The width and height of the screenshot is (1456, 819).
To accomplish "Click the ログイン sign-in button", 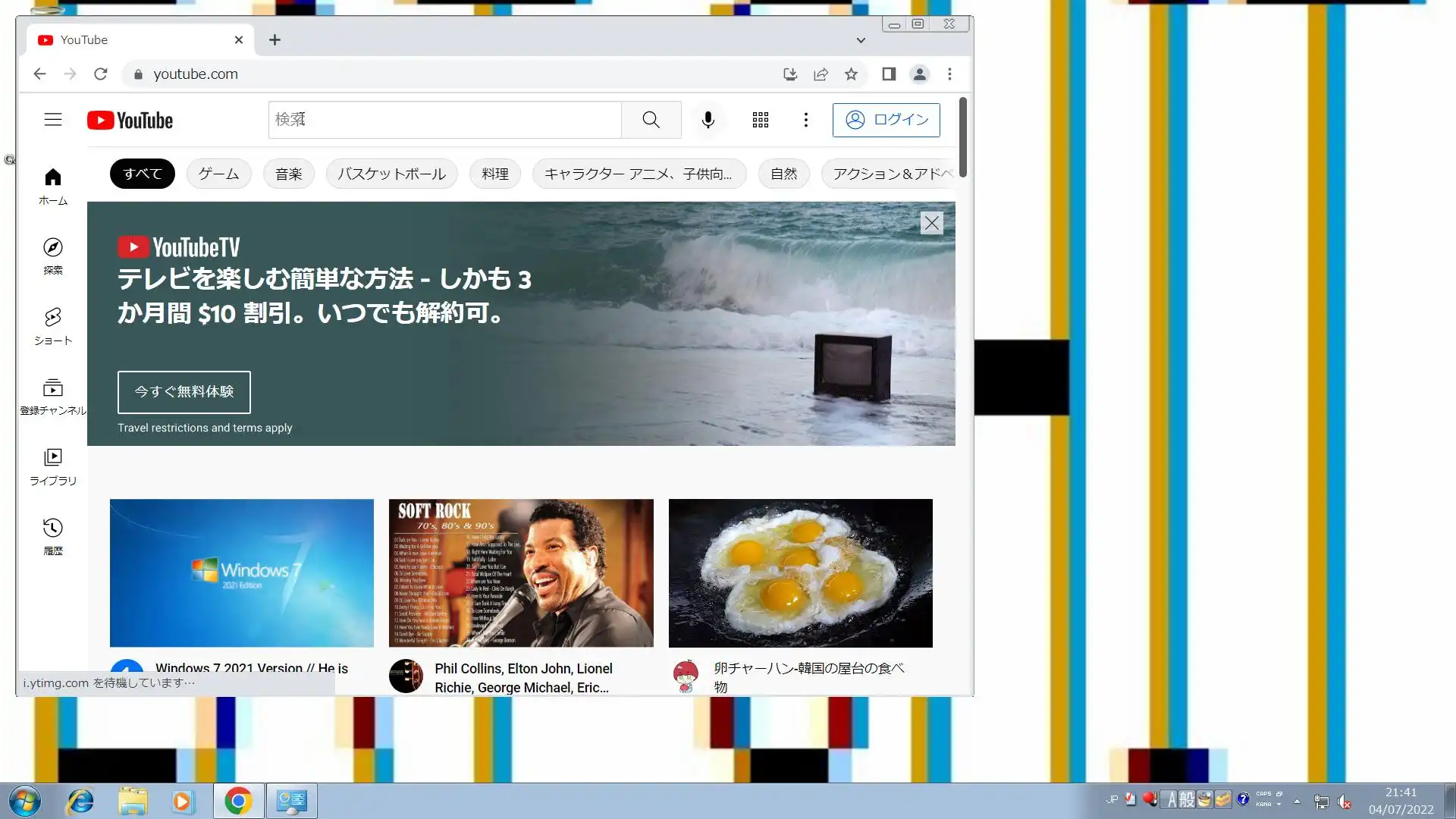I will tap(886, 120).
